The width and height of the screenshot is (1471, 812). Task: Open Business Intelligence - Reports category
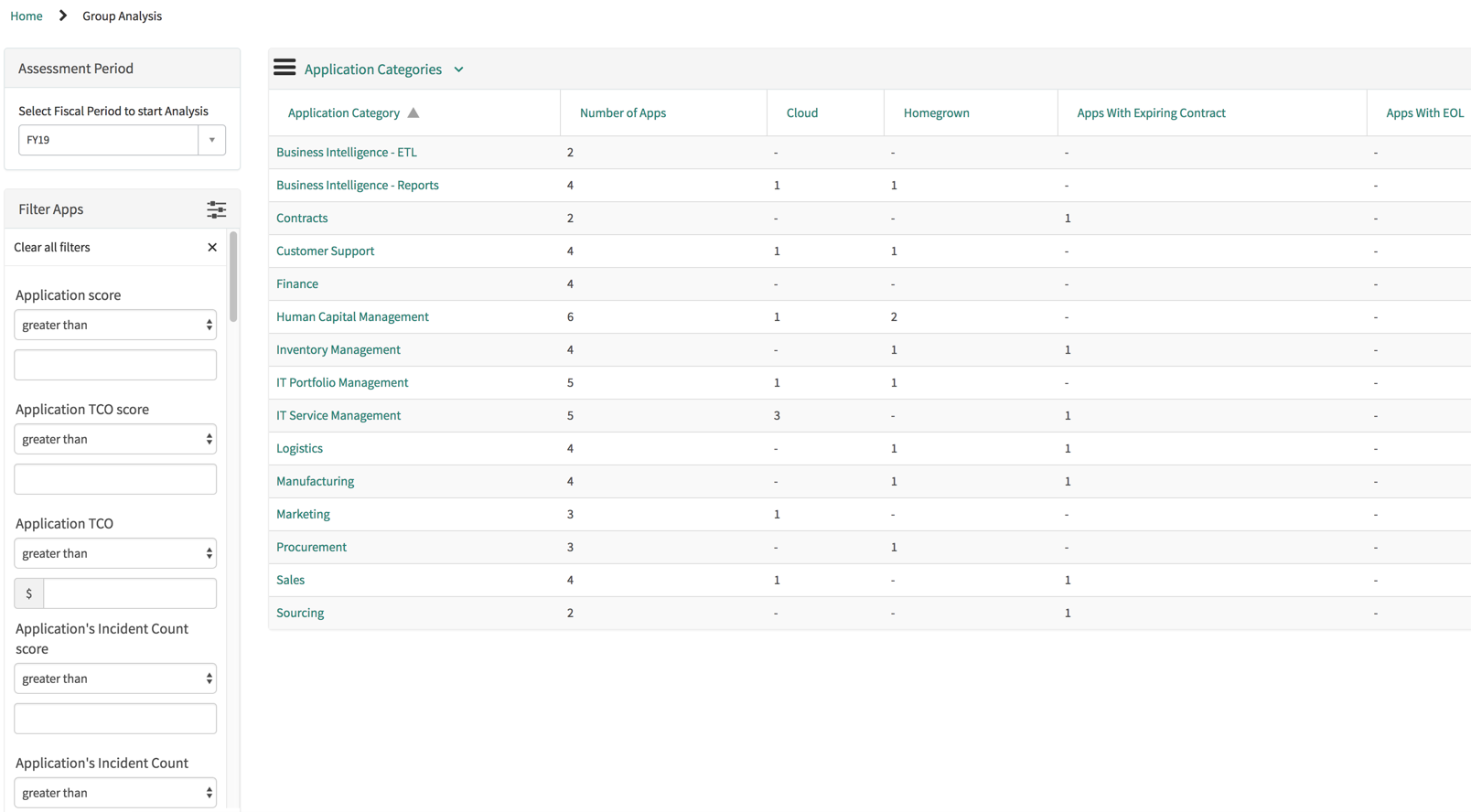coord(358,186)
